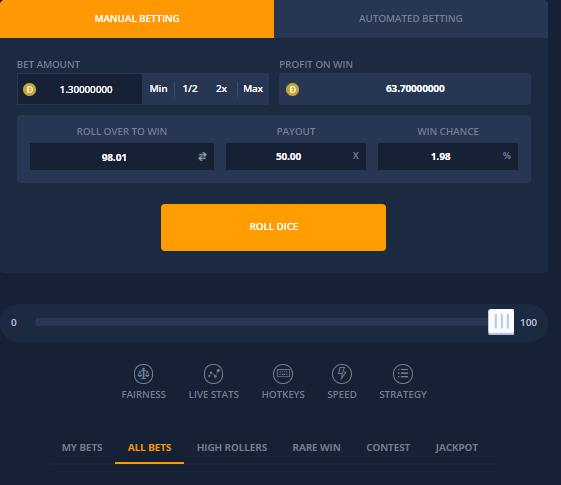Click the Fairness label
Viewport: 561px width, 485px height.
tap(143, 395)
